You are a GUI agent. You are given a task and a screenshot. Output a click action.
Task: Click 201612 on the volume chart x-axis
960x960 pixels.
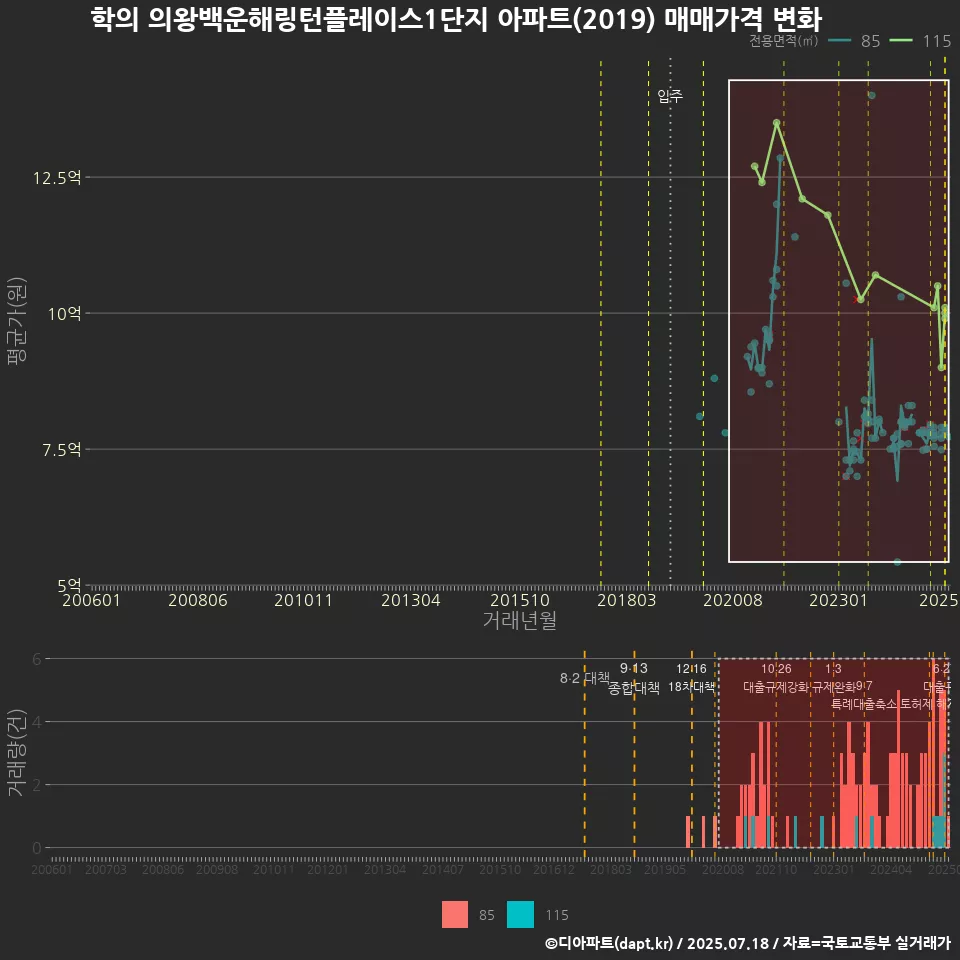[x=553, y=869]
